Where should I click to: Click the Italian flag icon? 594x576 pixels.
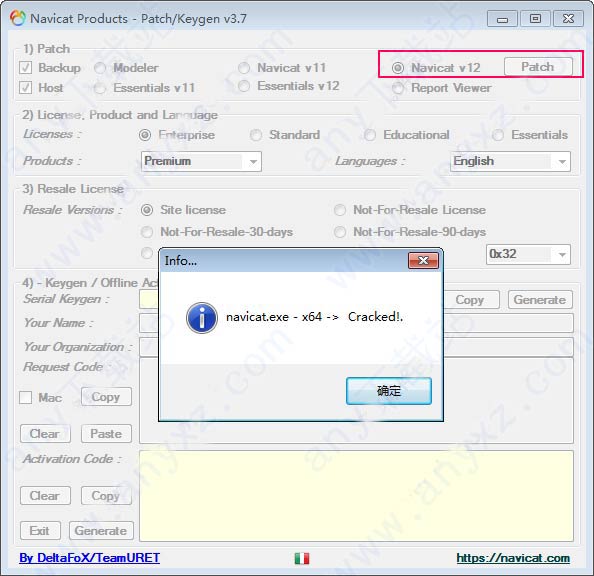pyautogui.click(x=302, y=558)
